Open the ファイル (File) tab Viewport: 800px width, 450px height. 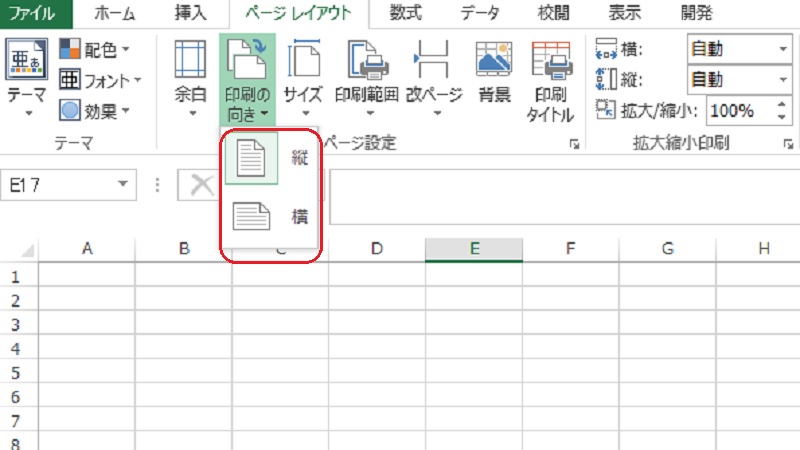[x=36, y=13]
